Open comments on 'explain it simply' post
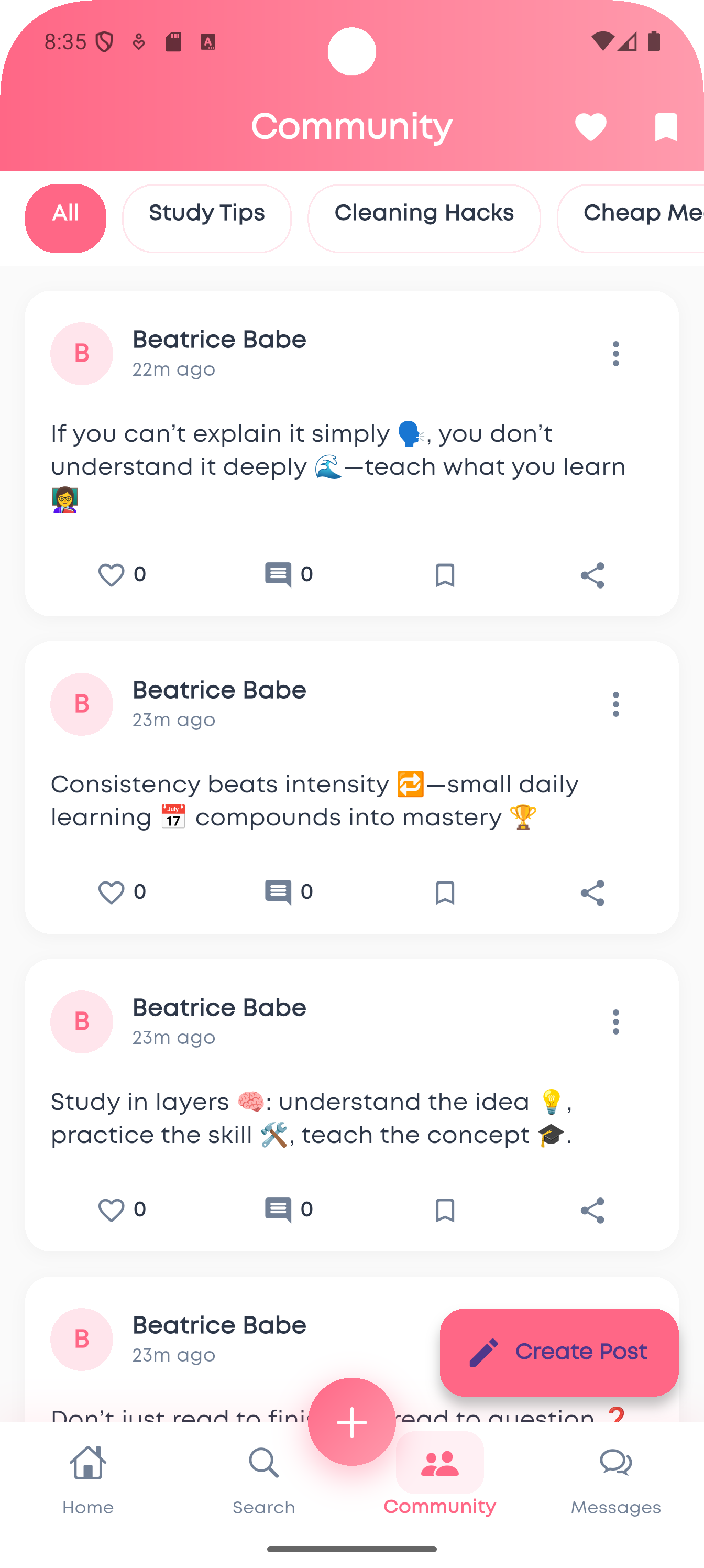Image resolution: width=704 pixels, height=1568 pixels. pos(278,574)
